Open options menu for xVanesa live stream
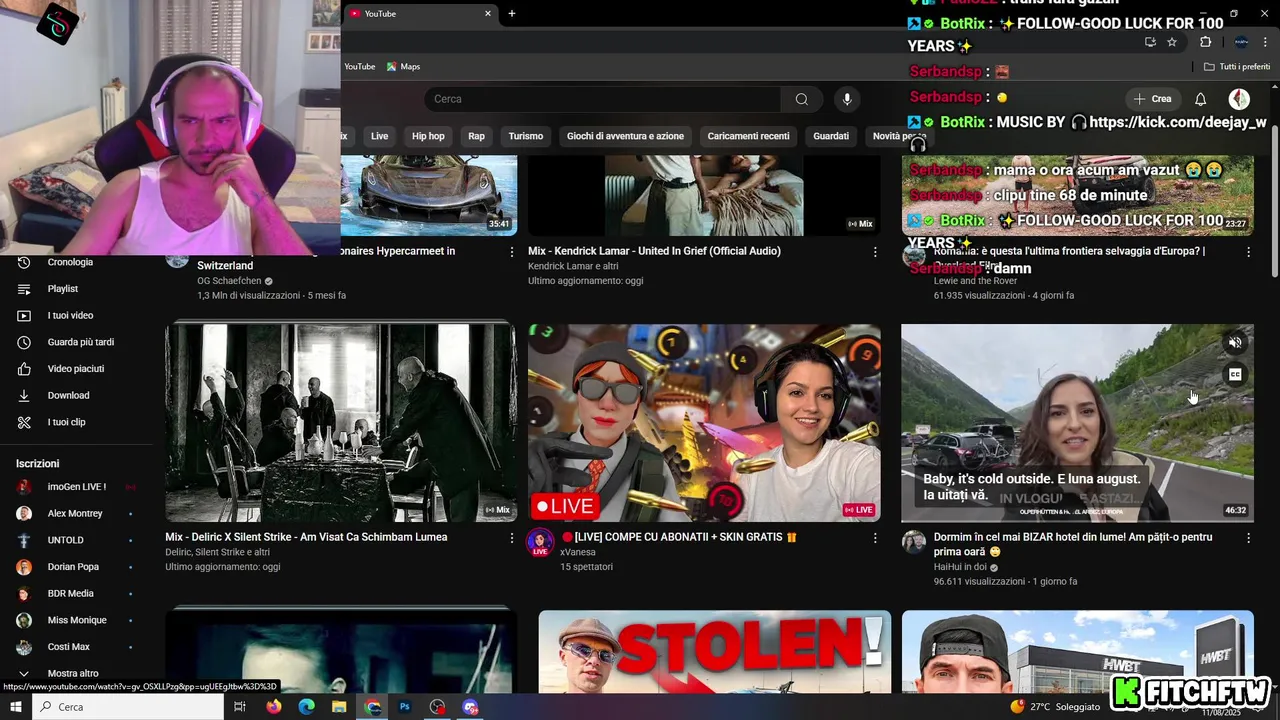Screen dimensions: 1280x720 tap(875, 538)
